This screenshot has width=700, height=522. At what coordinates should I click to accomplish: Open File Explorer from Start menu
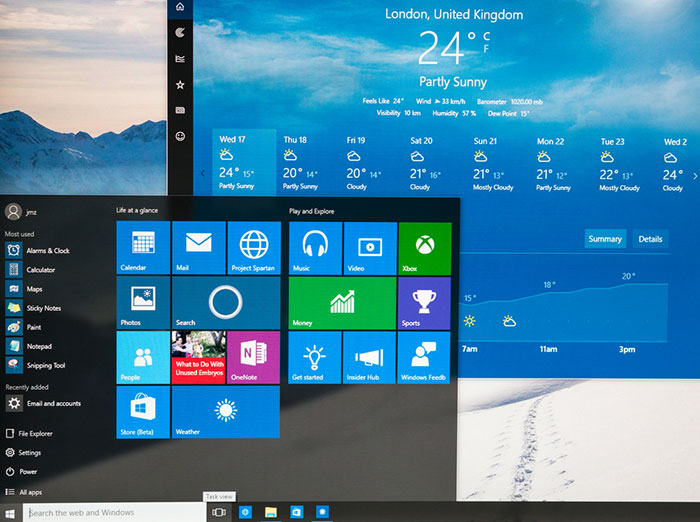pyautogui.click(x=35, y=433)
